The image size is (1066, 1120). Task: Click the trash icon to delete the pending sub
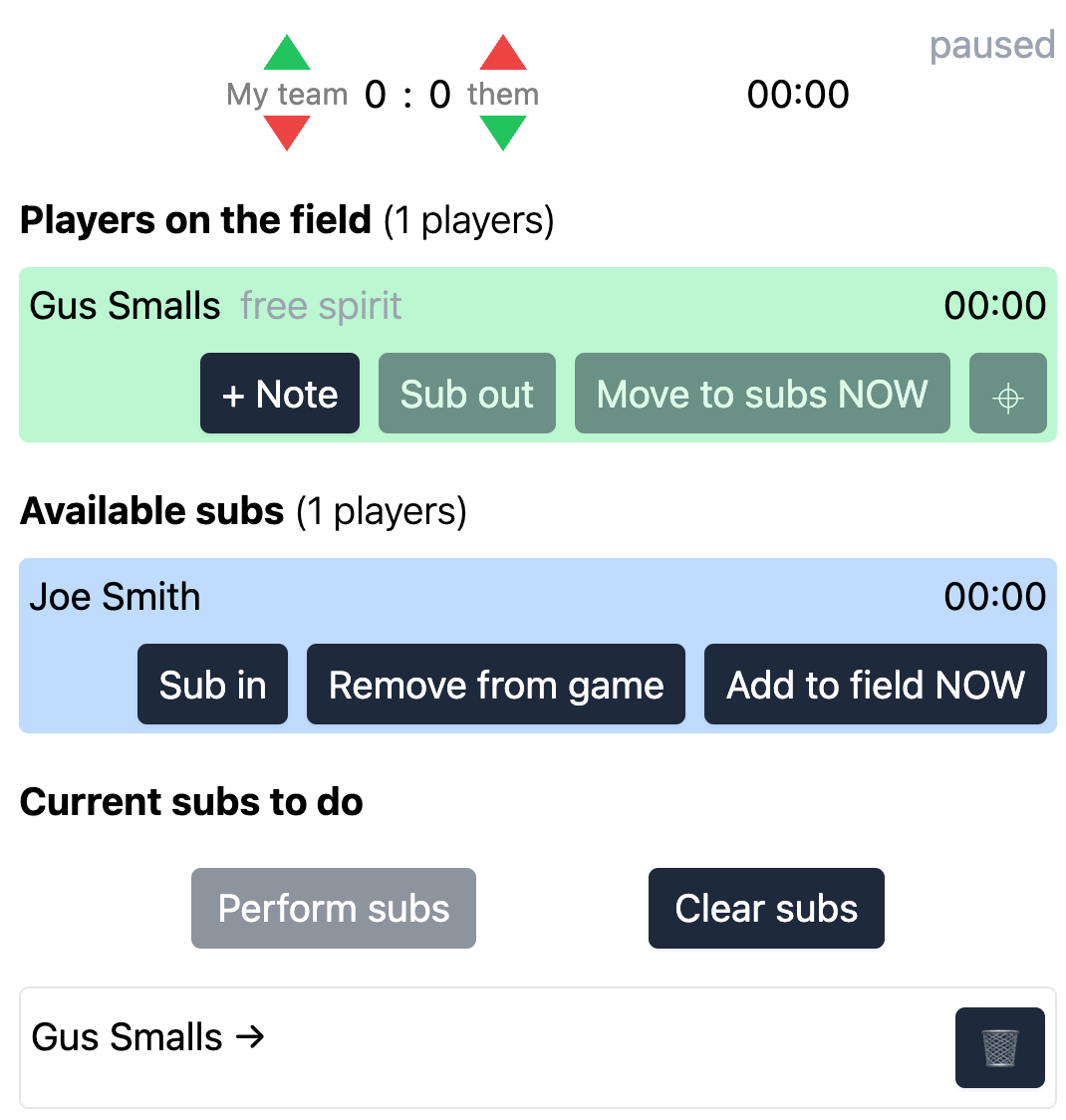tap(999, 1047)
